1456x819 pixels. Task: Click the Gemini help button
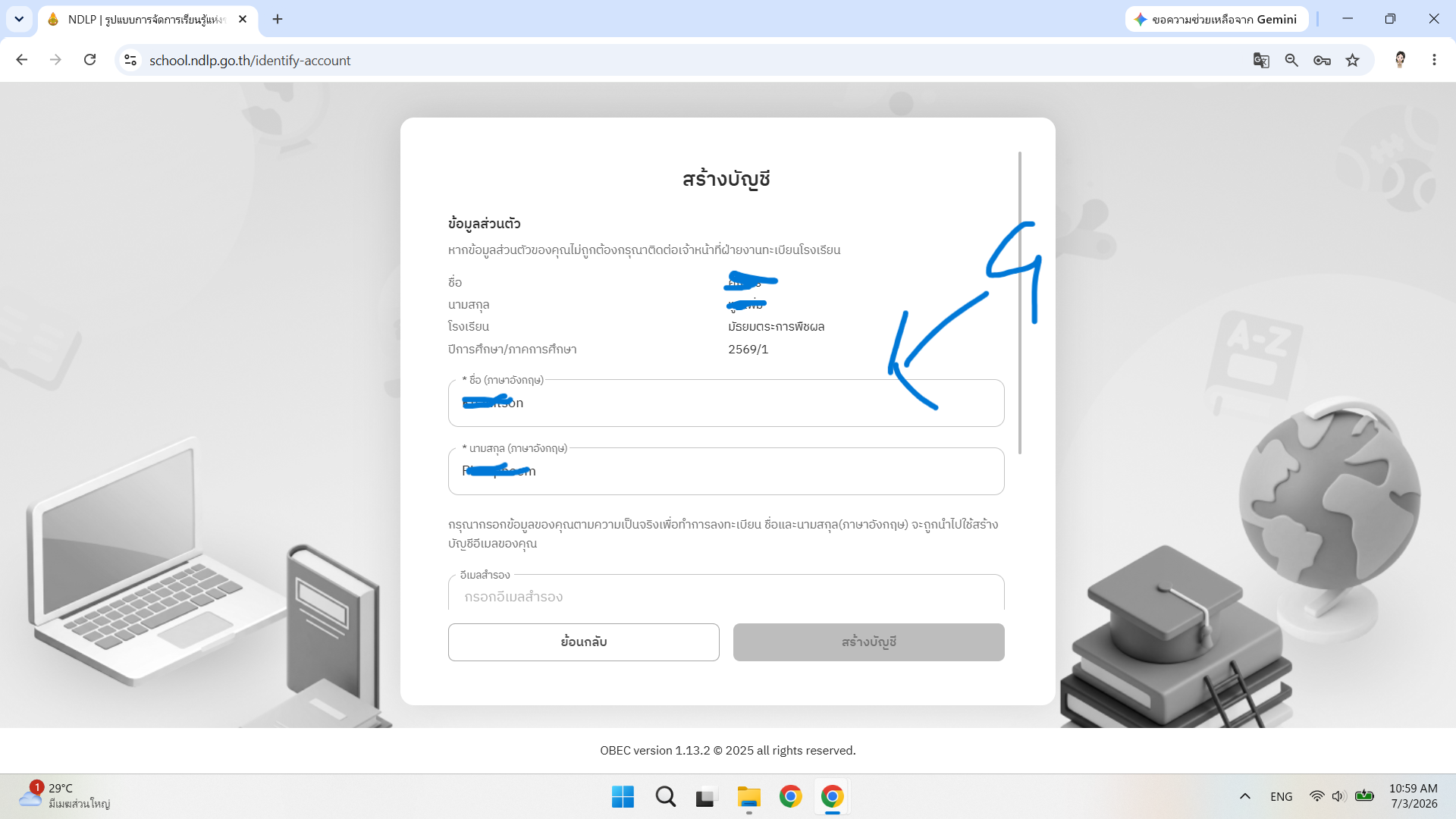[1216, 19]
